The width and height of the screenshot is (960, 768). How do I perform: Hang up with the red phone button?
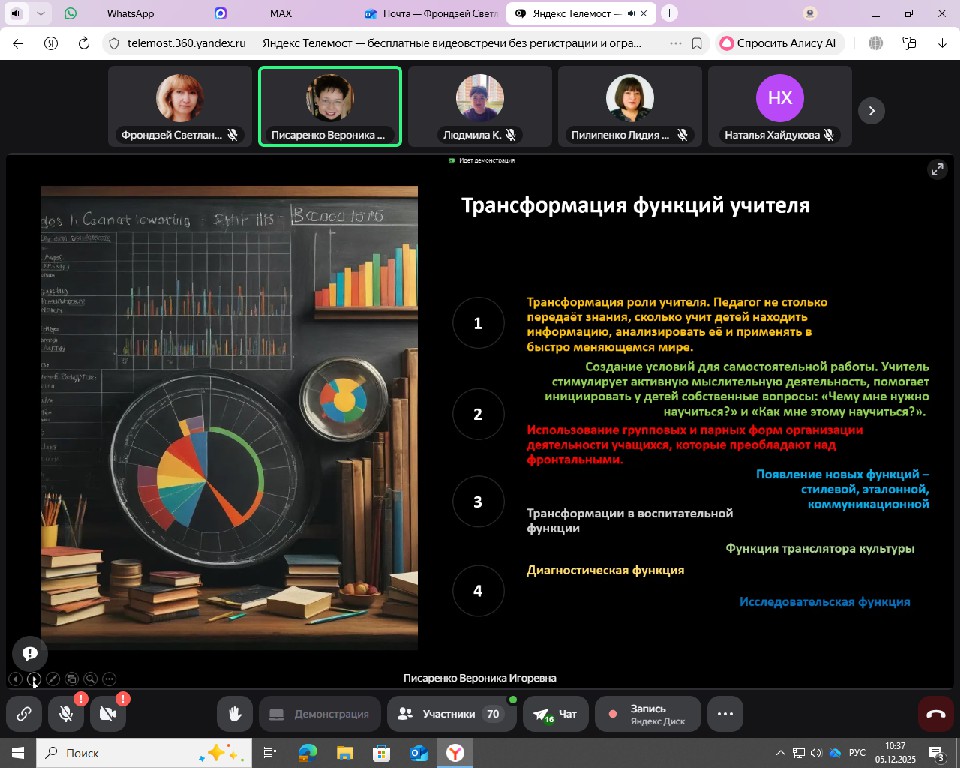click(x=936, y=714)
